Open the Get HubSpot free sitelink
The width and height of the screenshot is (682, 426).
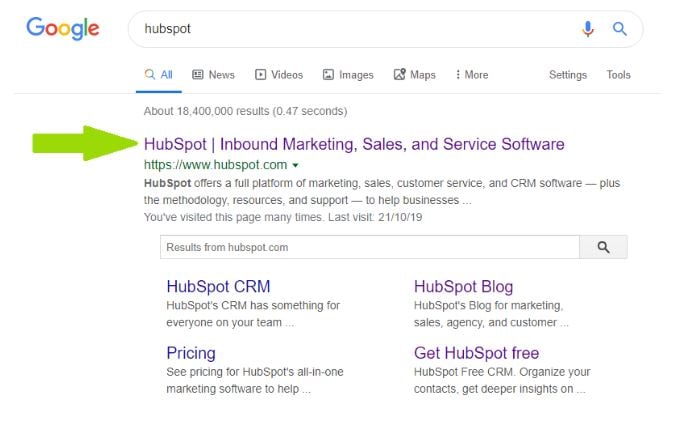[476, 353]
